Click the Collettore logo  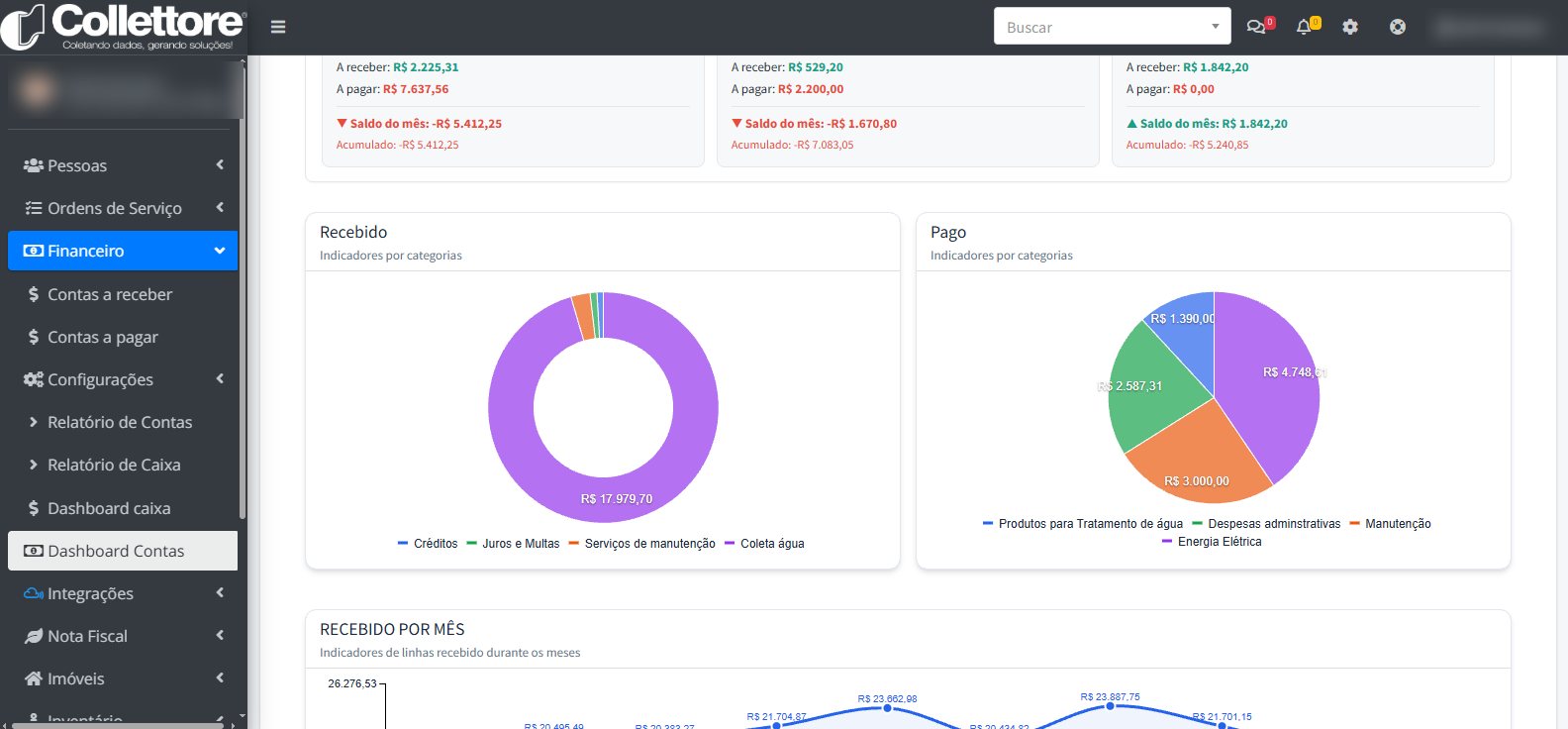pyautogui.click(x=124, y=27)
